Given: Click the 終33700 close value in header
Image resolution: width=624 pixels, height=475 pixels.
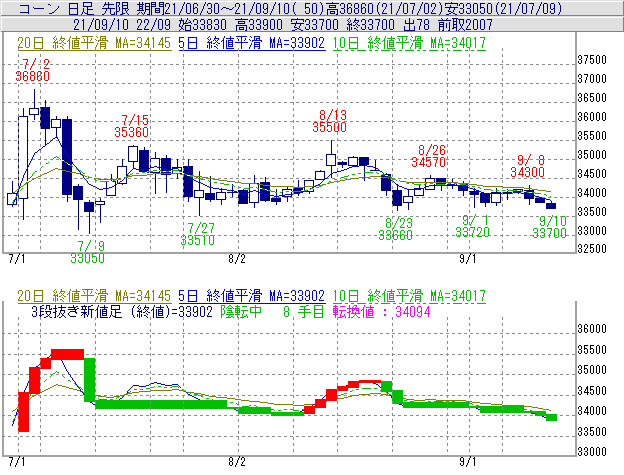Looking at the screenshot, I should 370,25.
